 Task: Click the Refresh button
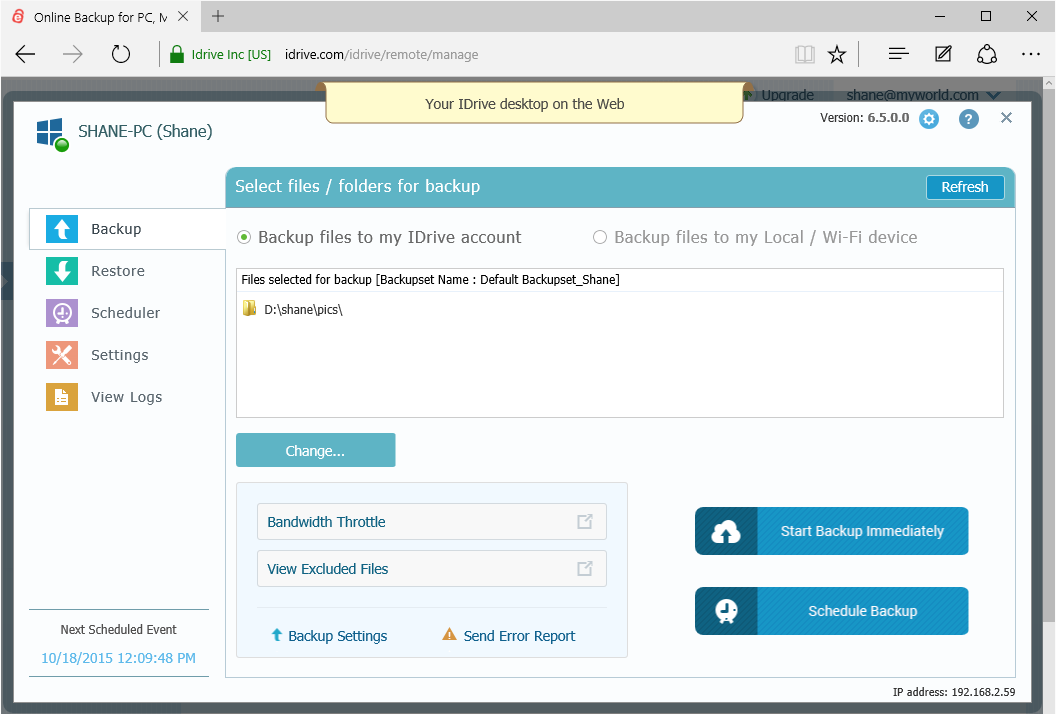click(965, 187)
